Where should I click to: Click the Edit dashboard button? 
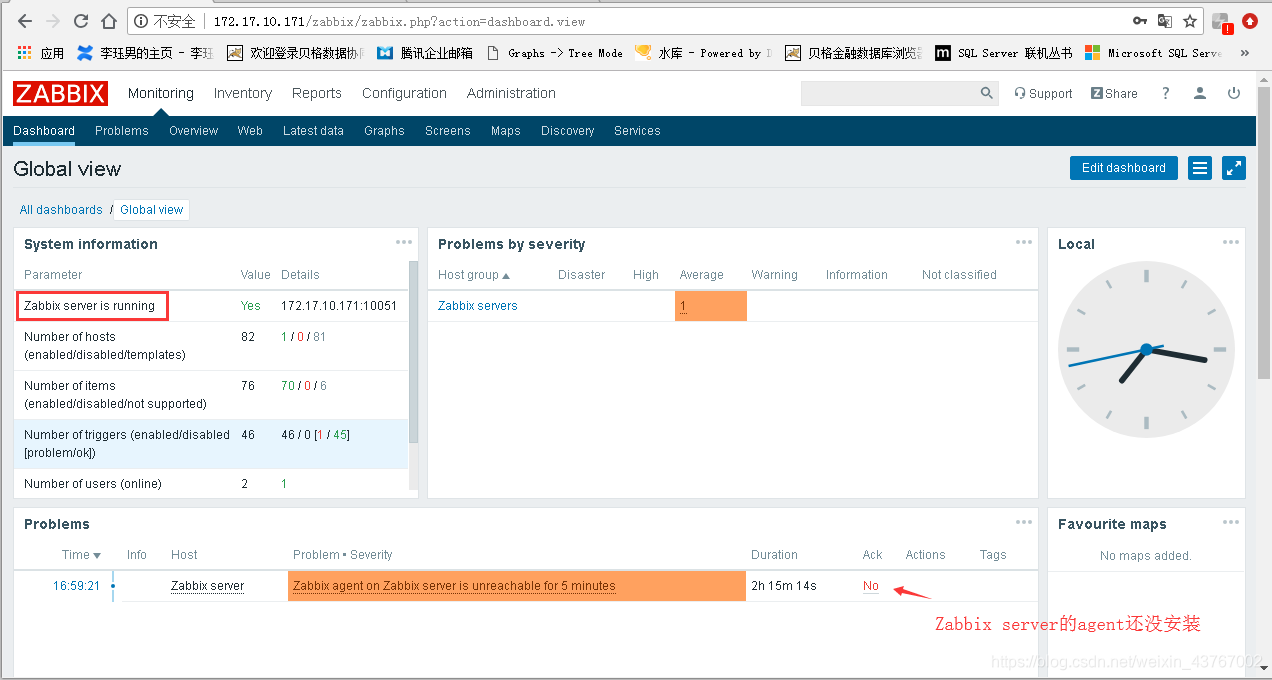tap(1124, 168)
